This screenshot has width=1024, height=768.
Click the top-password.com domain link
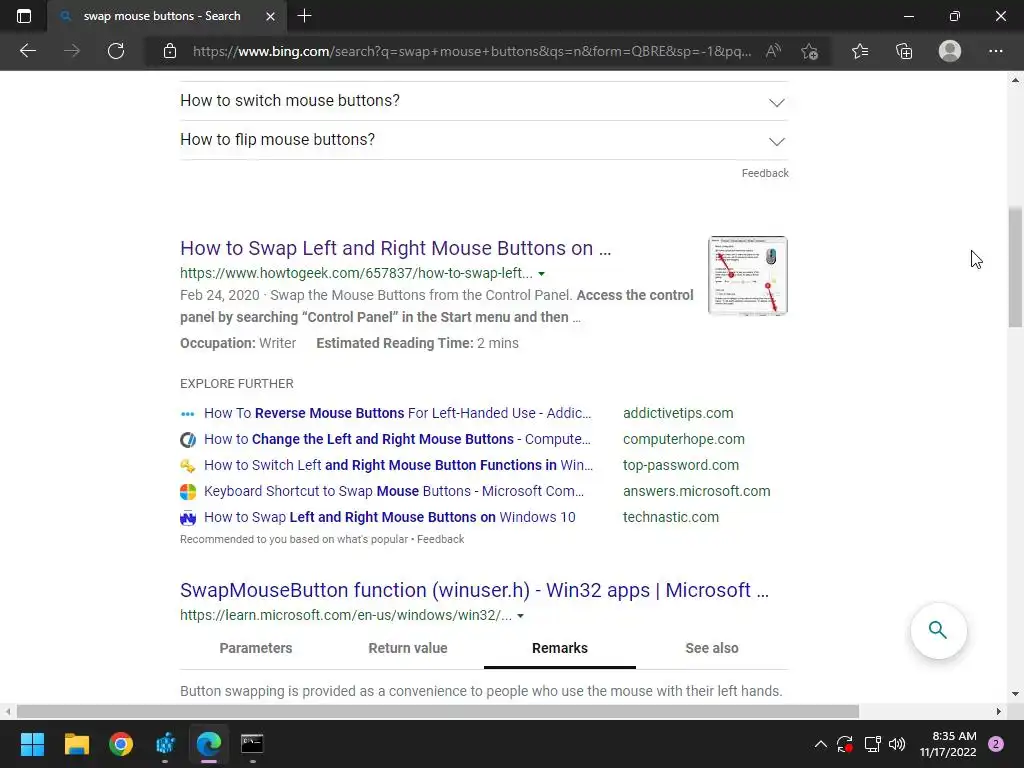681,466
